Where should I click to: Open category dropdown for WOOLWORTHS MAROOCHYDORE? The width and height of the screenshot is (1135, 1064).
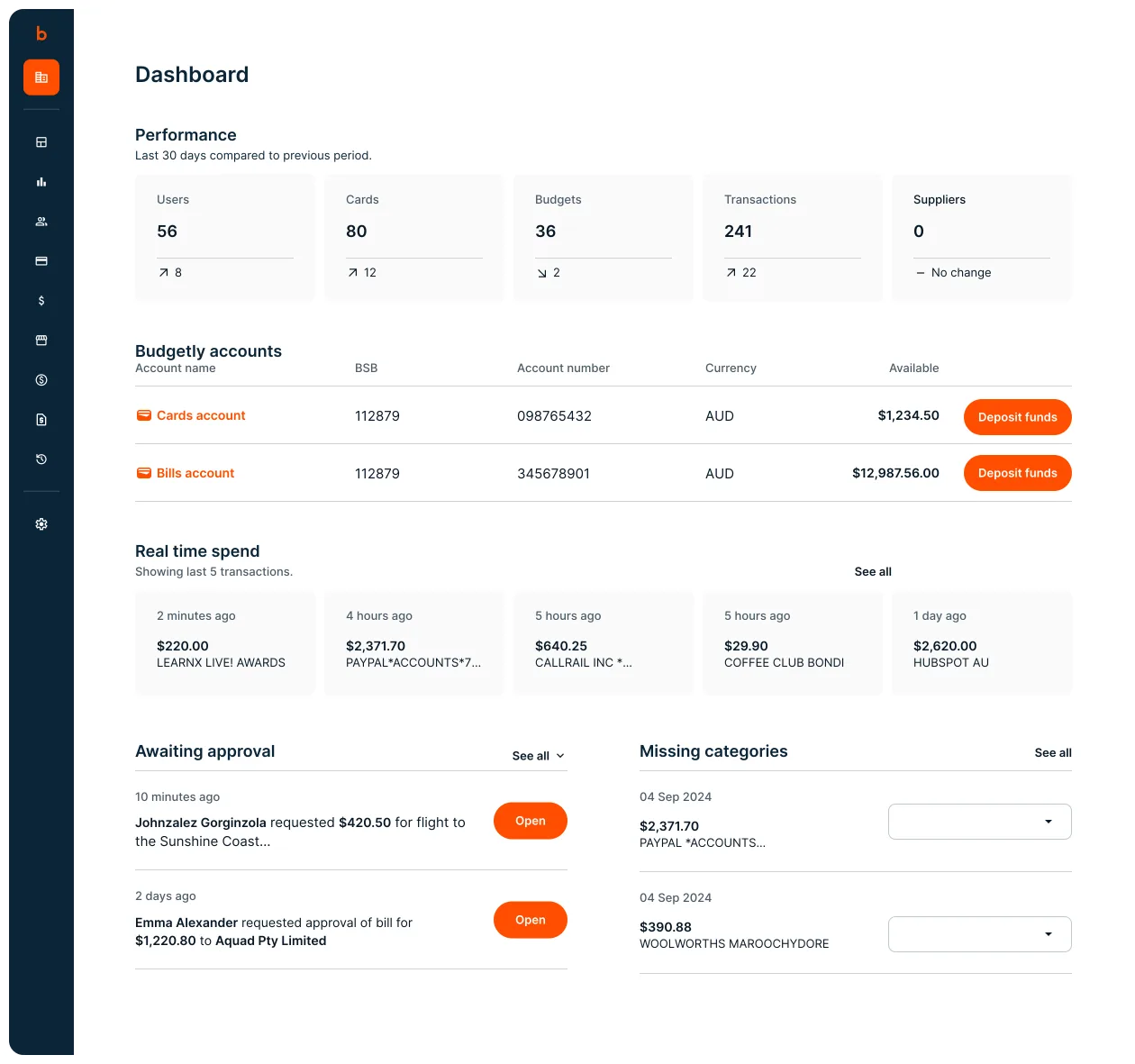979,934
